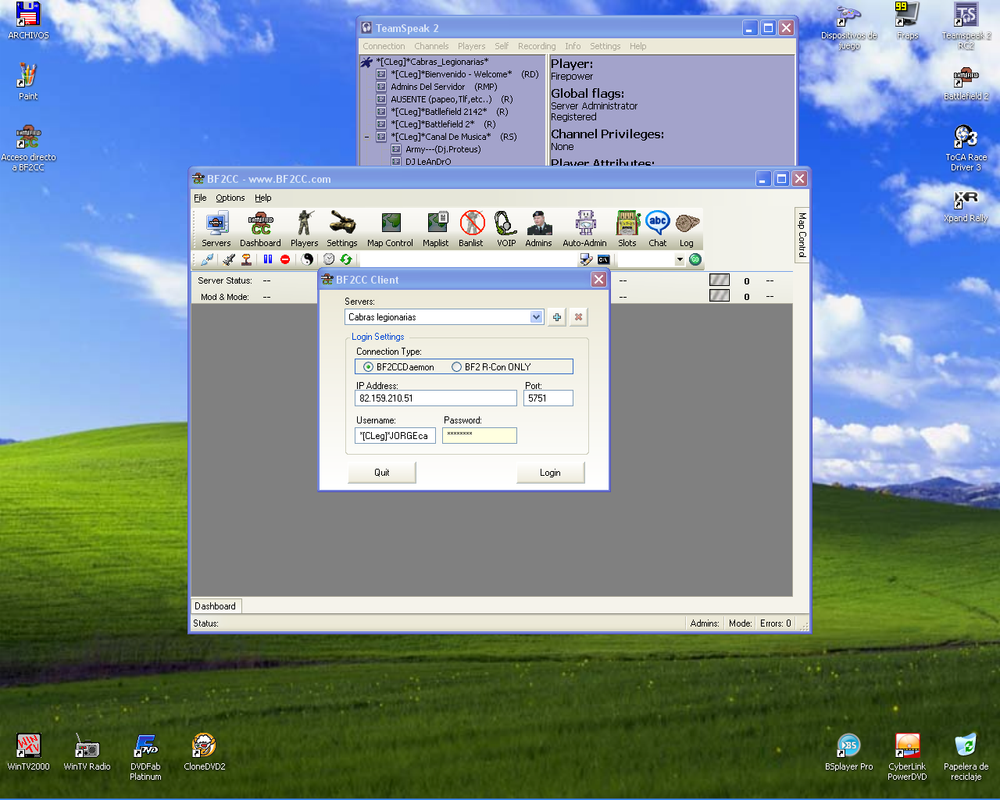Close the BF2CC Client dialog
The image size is (1000, 800).
(x=598, y=279)
